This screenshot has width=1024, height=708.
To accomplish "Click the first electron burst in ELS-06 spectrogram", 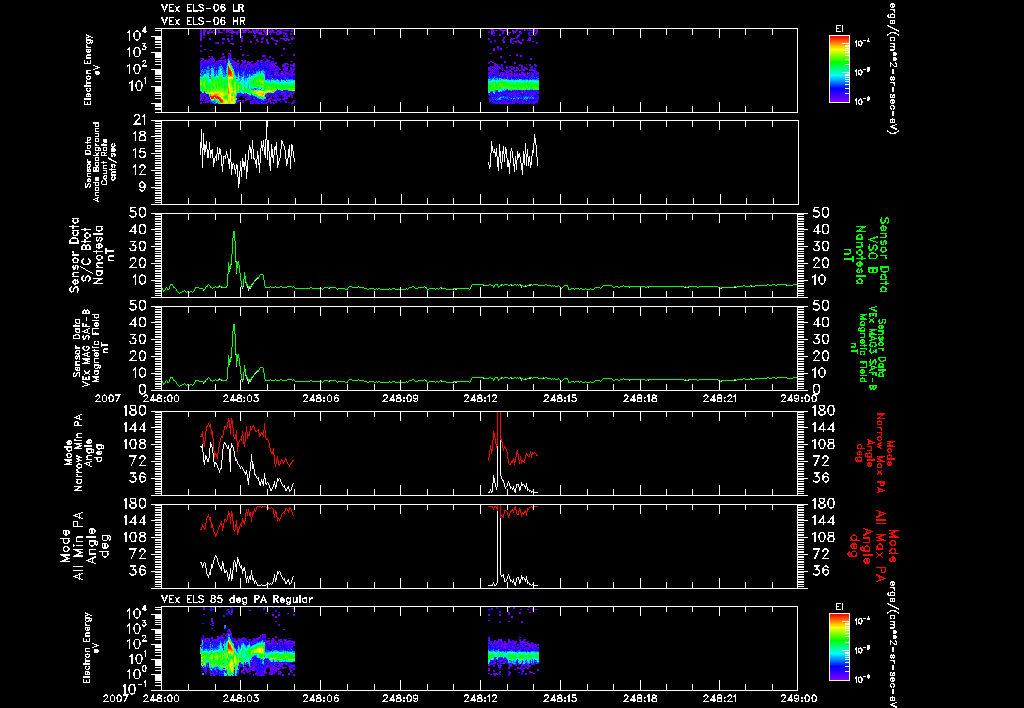I will 247,67.
